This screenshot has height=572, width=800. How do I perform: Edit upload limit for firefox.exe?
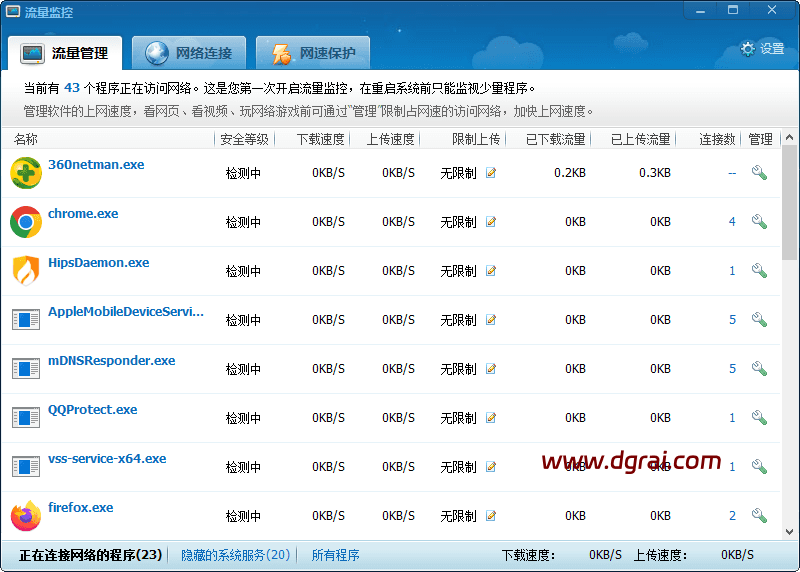pyautogui.click(x=491, y=516)
